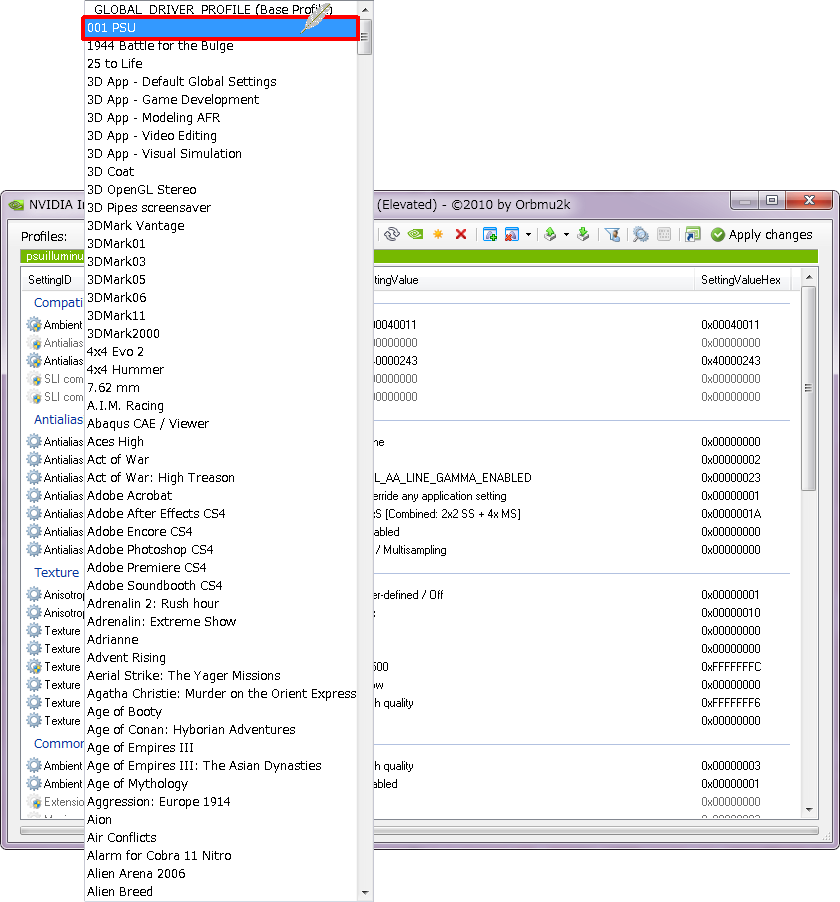Choose the 1944 Battle for the Bulge profile

click(221, 45)
